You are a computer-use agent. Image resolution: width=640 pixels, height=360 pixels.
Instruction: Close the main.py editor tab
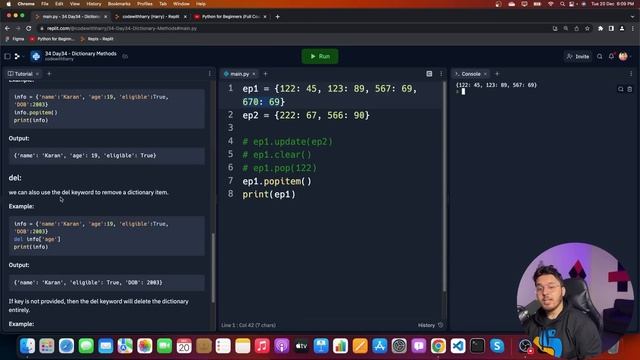click(x=254, y=74)
